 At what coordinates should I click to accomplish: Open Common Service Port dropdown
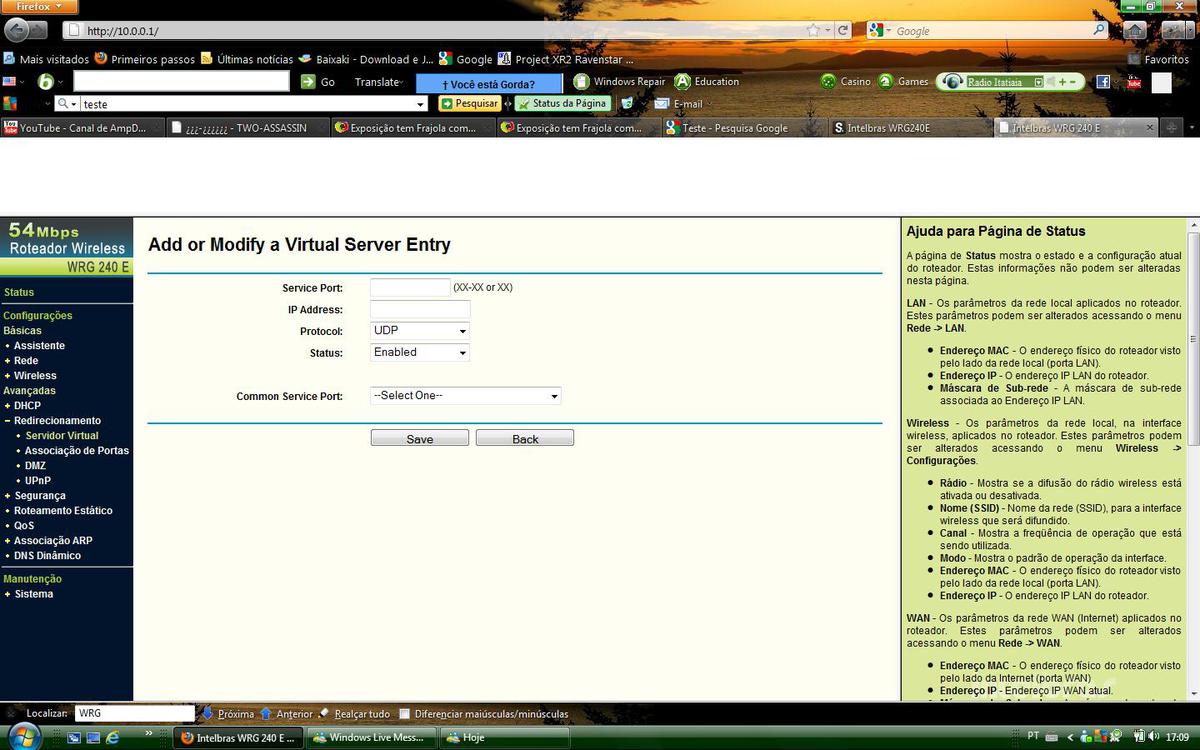pos(465,396)
